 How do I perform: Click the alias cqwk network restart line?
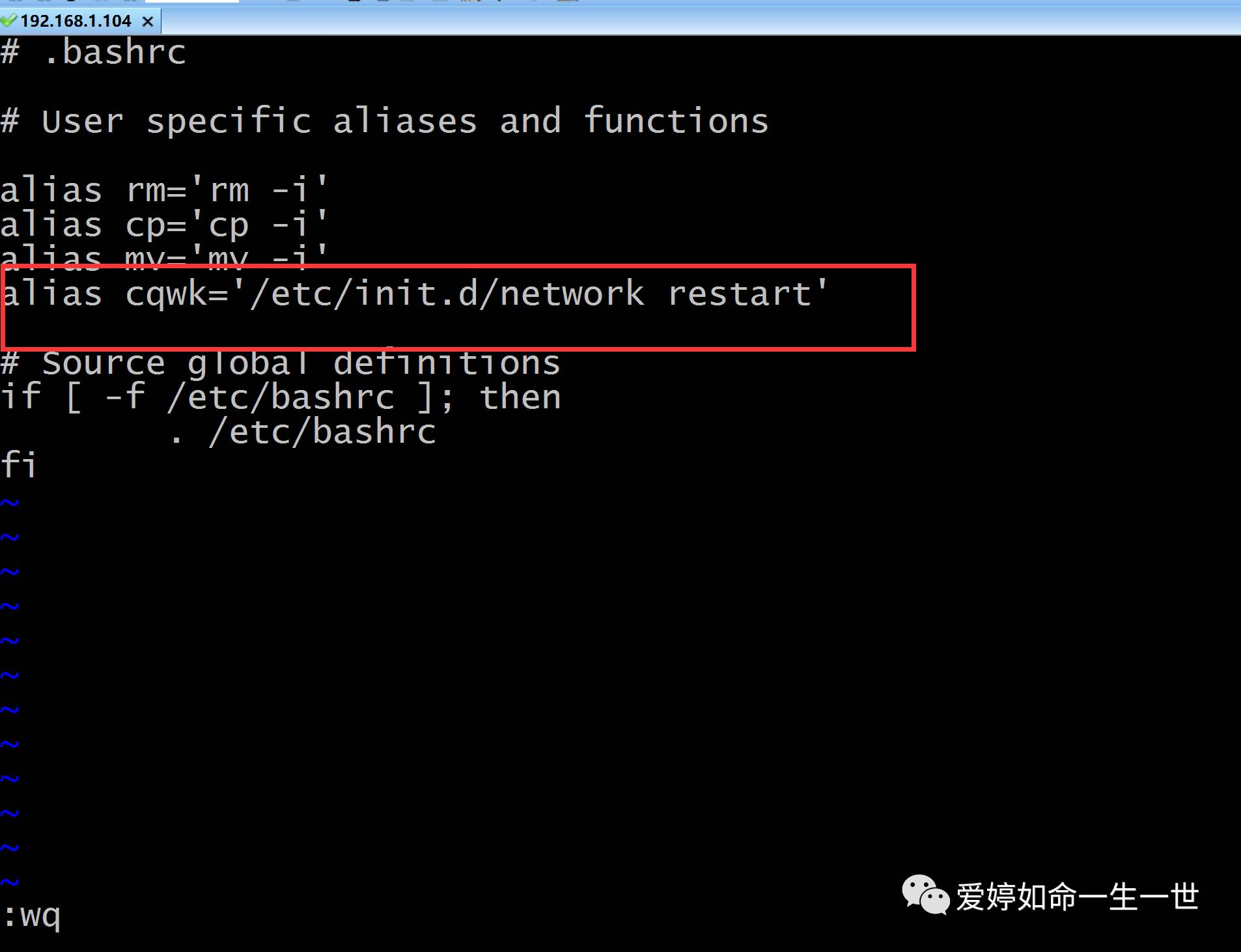(414, 294)
